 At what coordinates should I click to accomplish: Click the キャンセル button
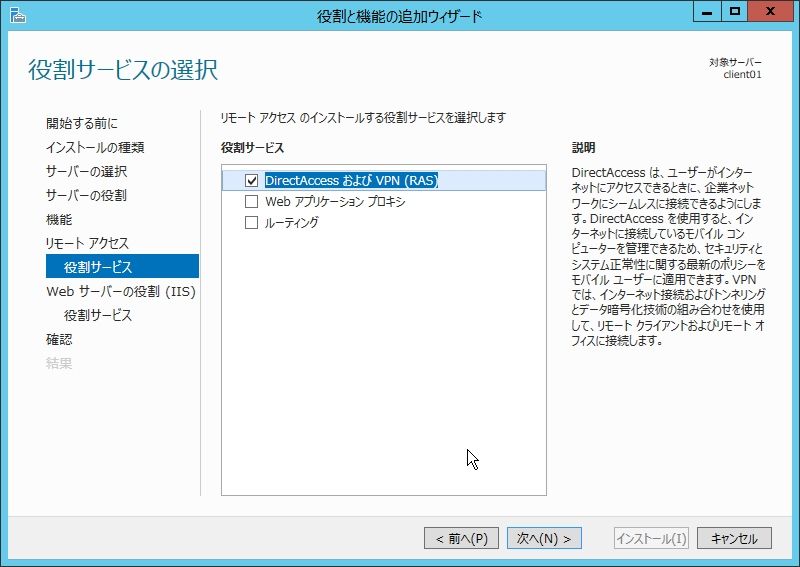tap(734, 538)
